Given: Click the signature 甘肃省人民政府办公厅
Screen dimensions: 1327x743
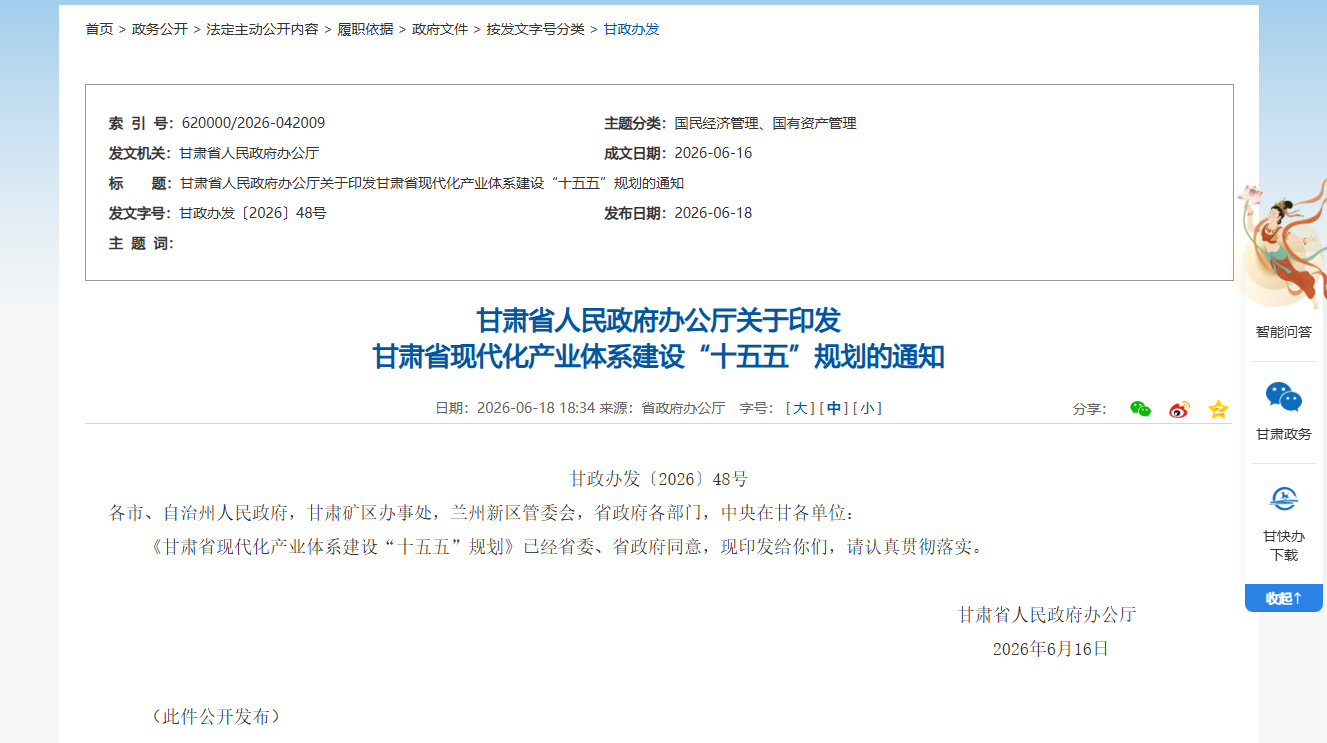Looking at the screenshot, I should (1047, 614).
